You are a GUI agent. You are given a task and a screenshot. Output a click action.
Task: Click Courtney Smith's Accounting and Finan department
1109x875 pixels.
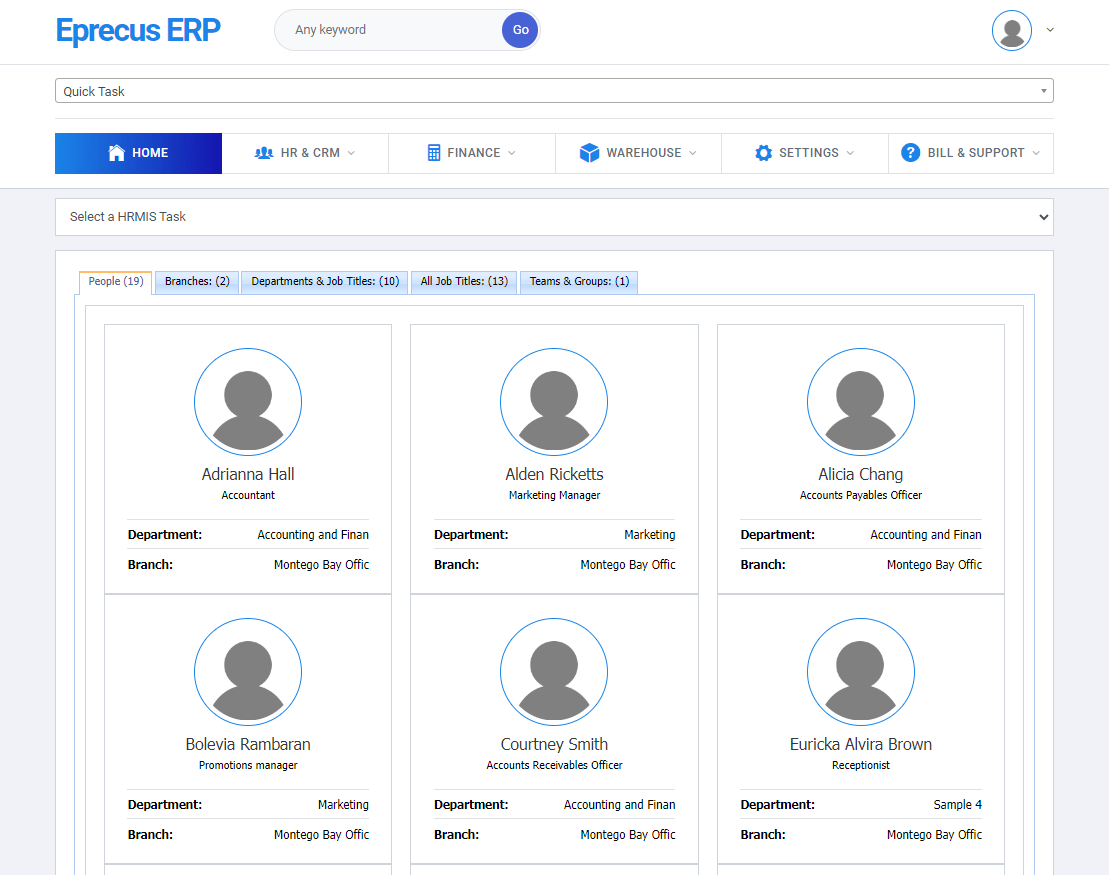coord(619,805)
